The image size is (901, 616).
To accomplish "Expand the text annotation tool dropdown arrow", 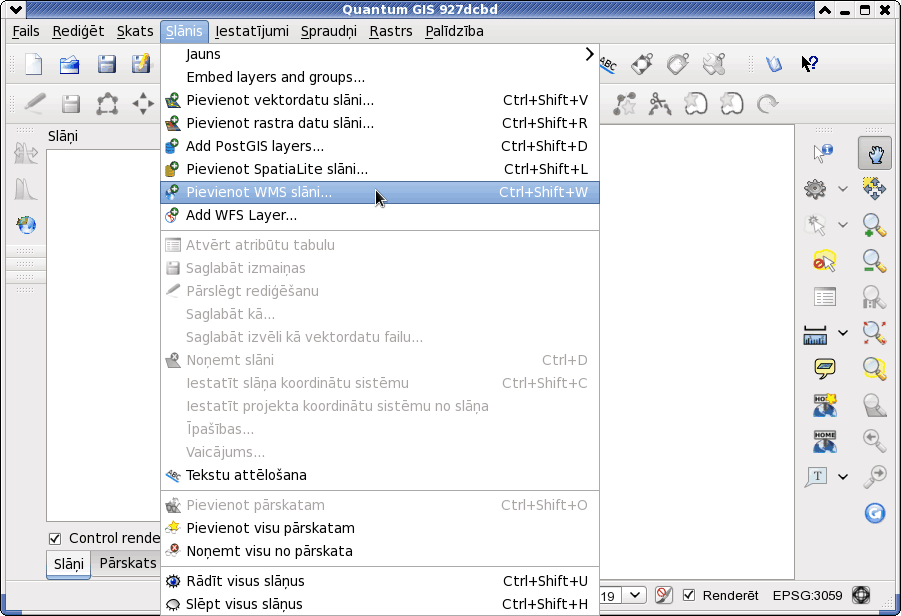I will tap(842, 476).
